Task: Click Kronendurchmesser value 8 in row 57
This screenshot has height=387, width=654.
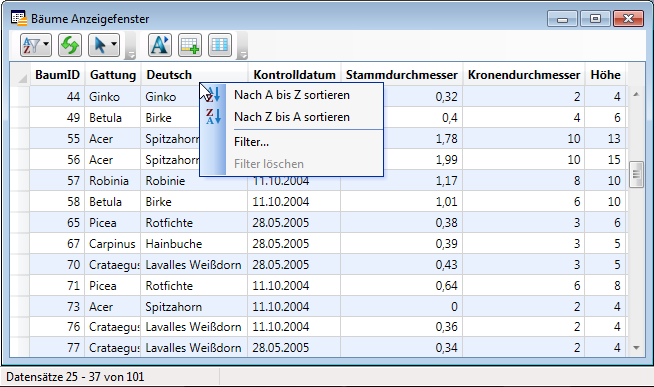Action: tap(524, 181)
